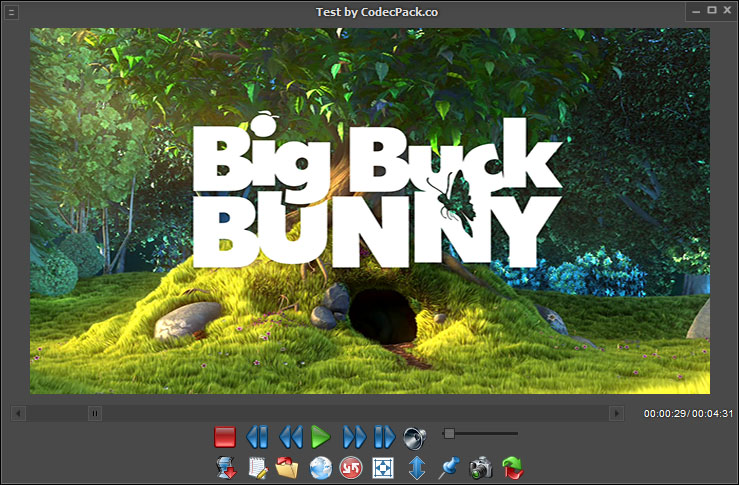This screenshot has width=739, height=485.
Task: Click the green-and-red refresh arrows icon
Action: pyautogui.click(x=513, y=468)
